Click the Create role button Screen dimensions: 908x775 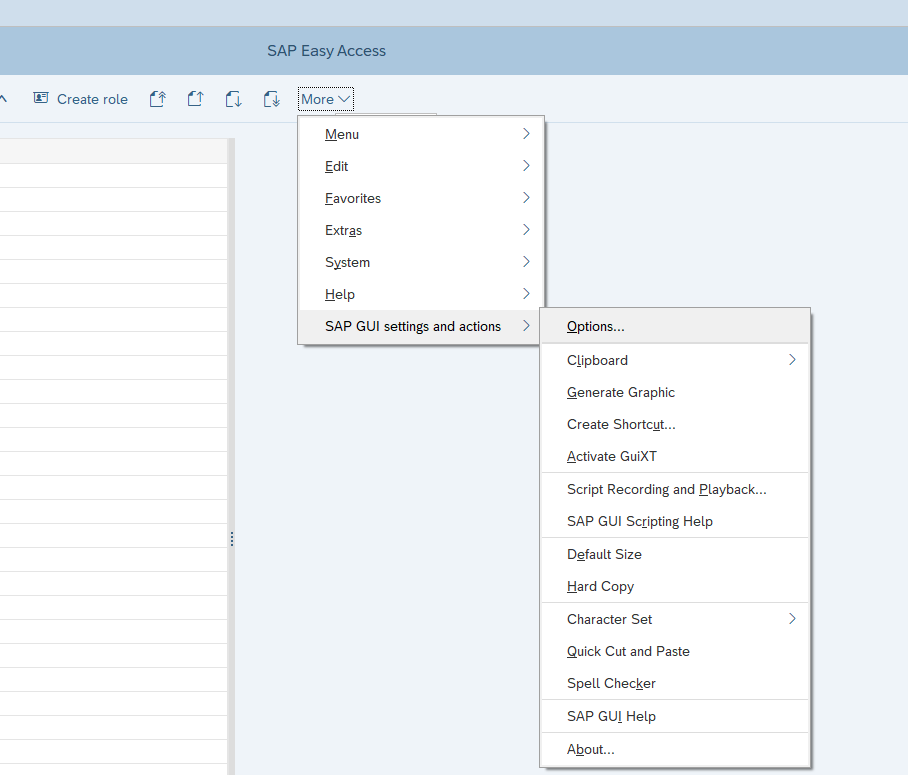(81, 99)
